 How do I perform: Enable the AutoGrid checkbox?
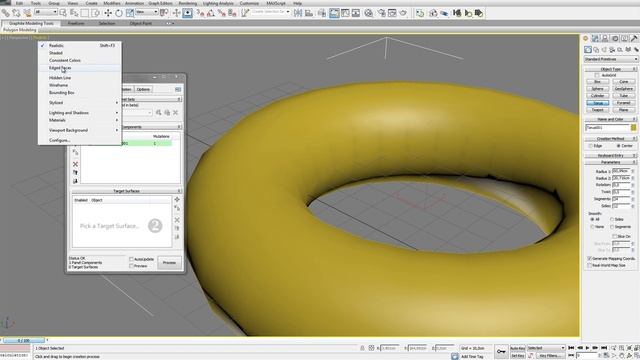click(x=597, y=76)
